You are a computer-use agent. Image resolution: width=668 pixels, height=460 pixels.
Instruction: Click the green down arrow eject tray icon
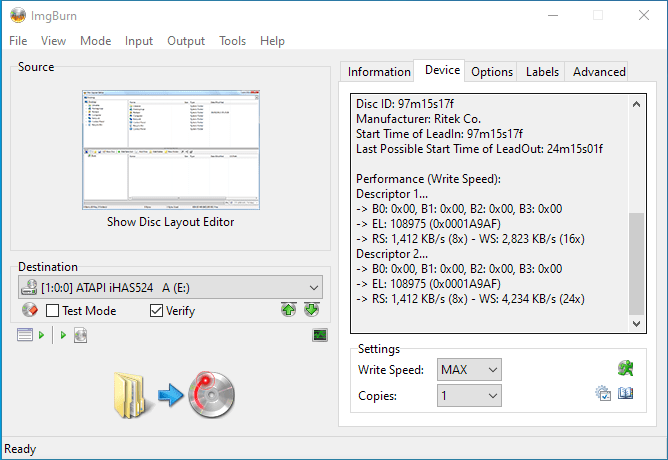(x=312, y=310)
